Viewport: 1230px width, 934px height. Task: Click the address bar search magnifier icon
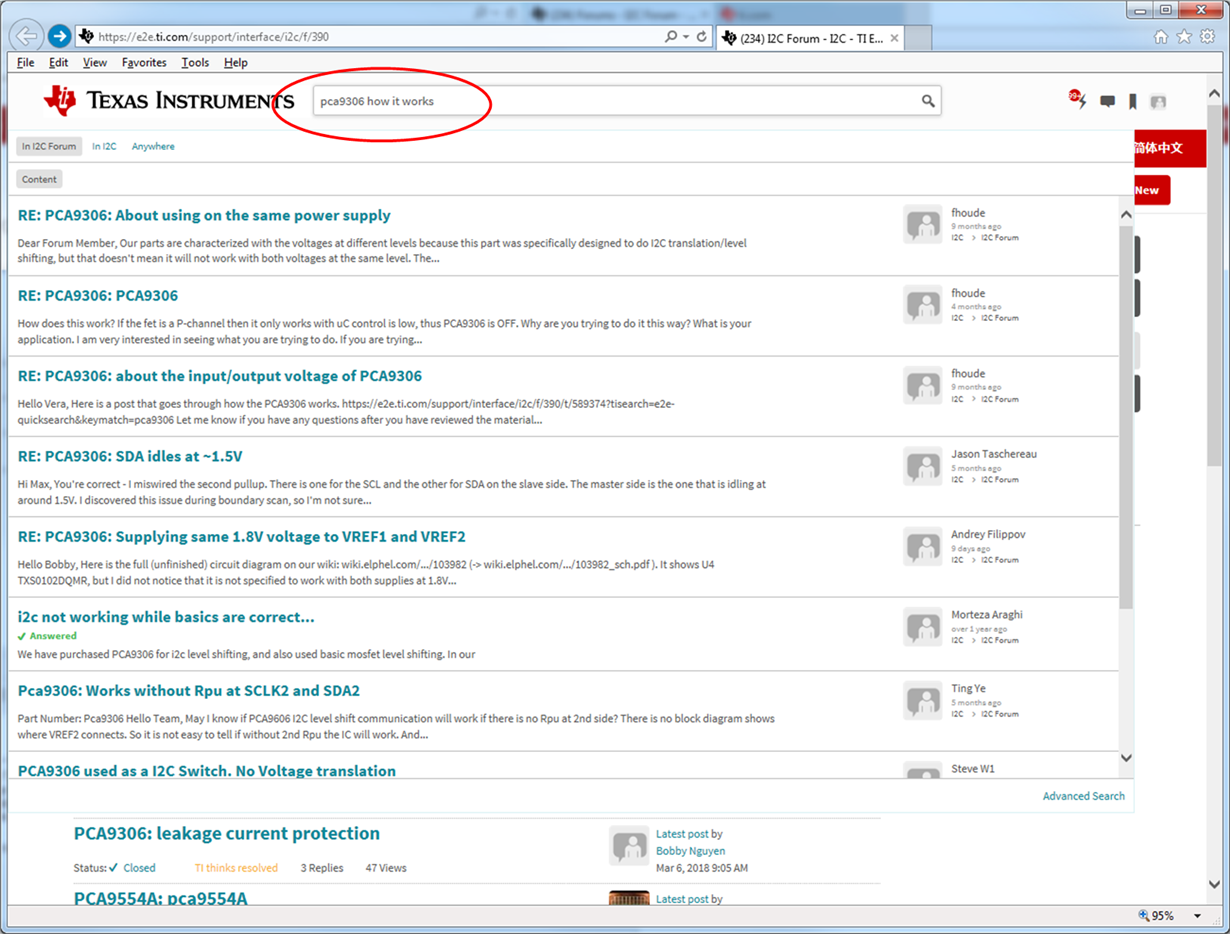671,36
